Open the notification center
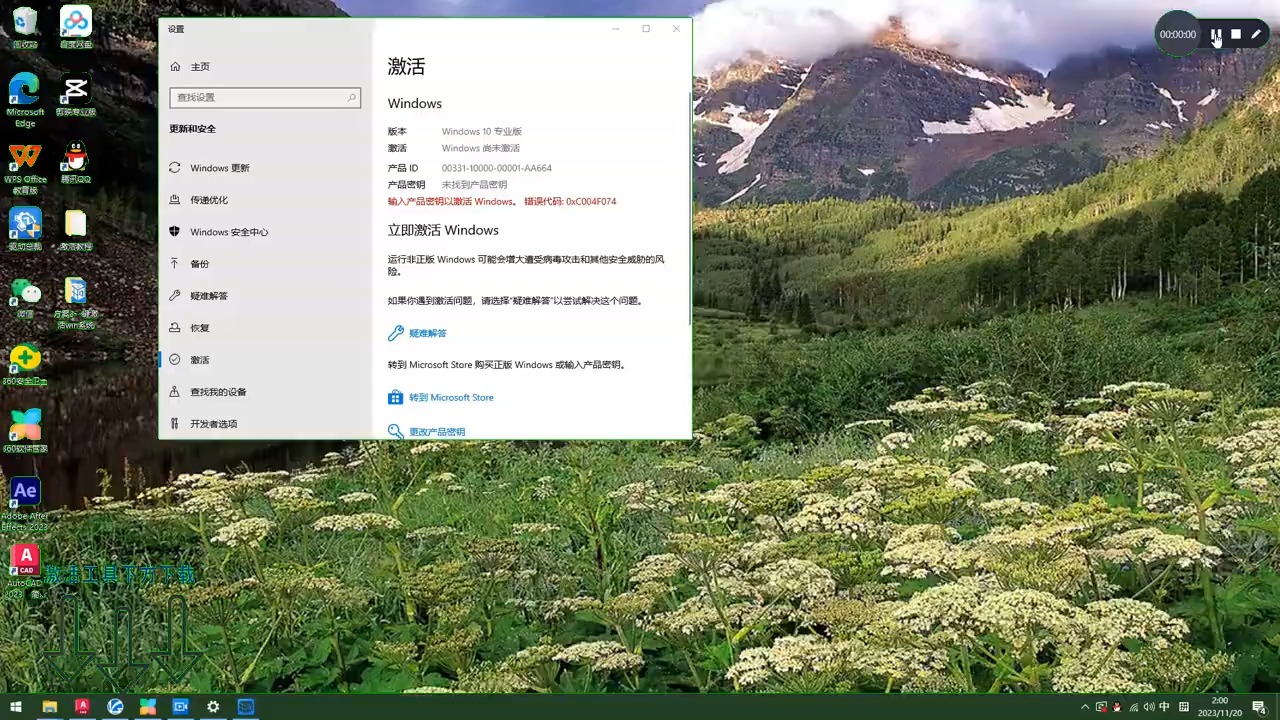This screenshot has width=1280, height=720. [1259, 707]
